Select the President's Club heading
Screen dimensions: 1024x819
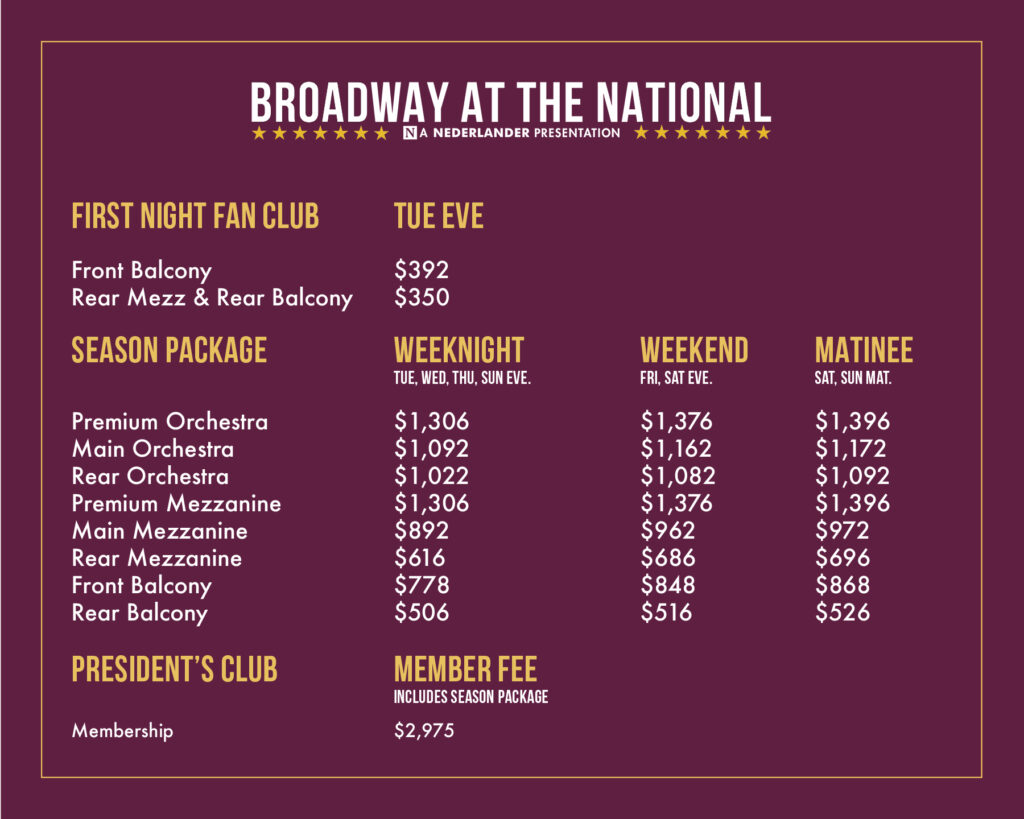click(x=174, y=670)
